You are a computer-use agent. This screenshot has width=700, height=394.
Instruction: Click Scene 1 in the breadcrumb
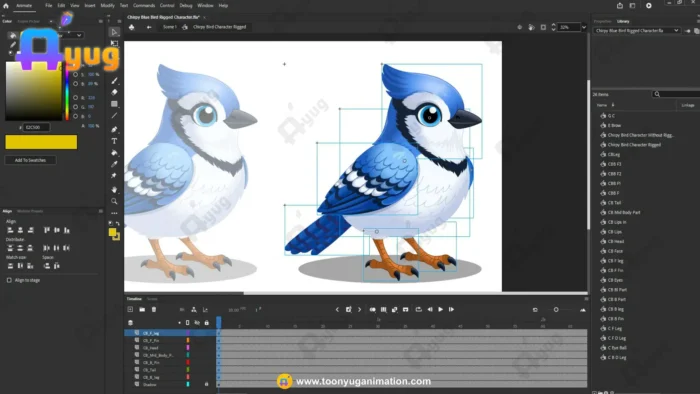coord(170,27)
